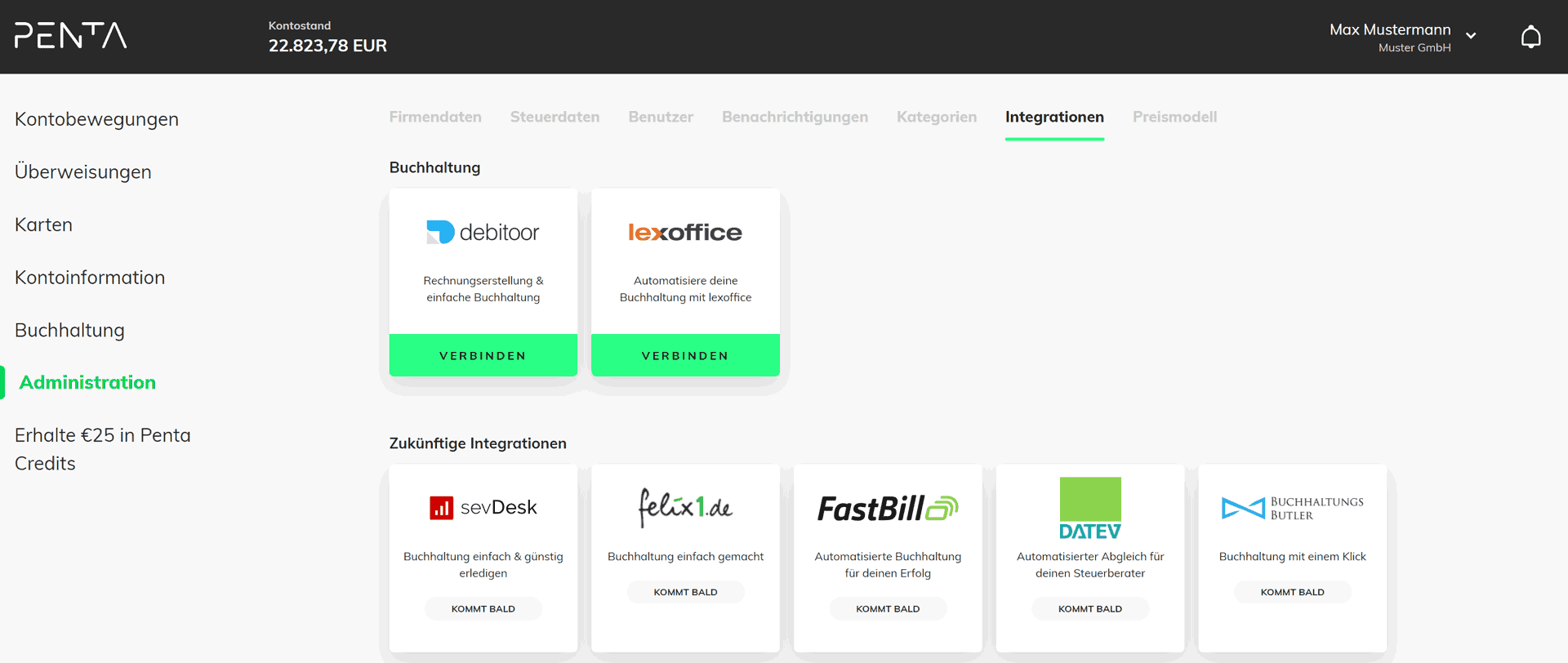Screen dimensions: 1568x663
Task: Open Buchhaltung in the sidebar
Action: click(69, 330)
